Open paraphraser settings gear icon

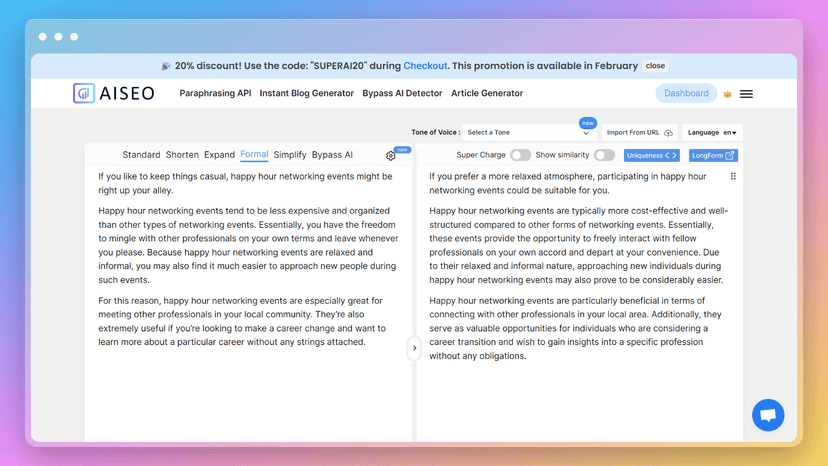tap(391, 156)
